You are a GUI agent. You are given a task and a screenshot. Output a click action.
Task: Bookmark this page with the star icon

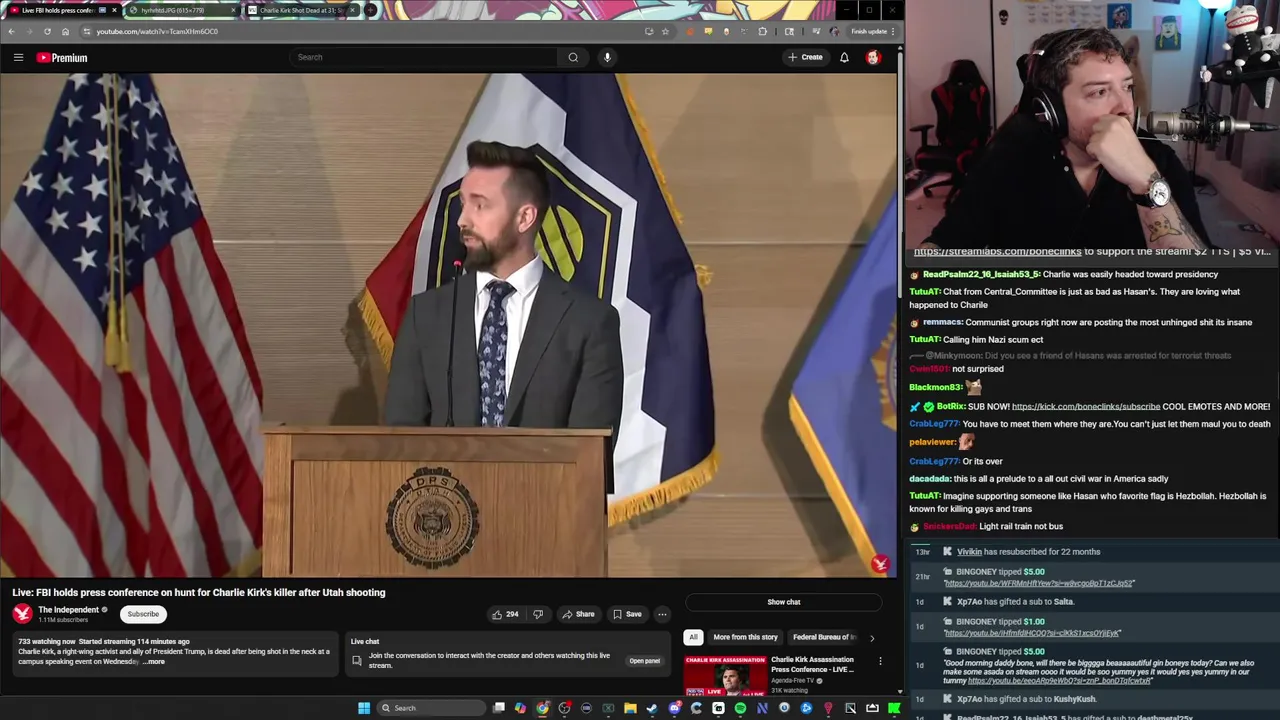(665, 31)
